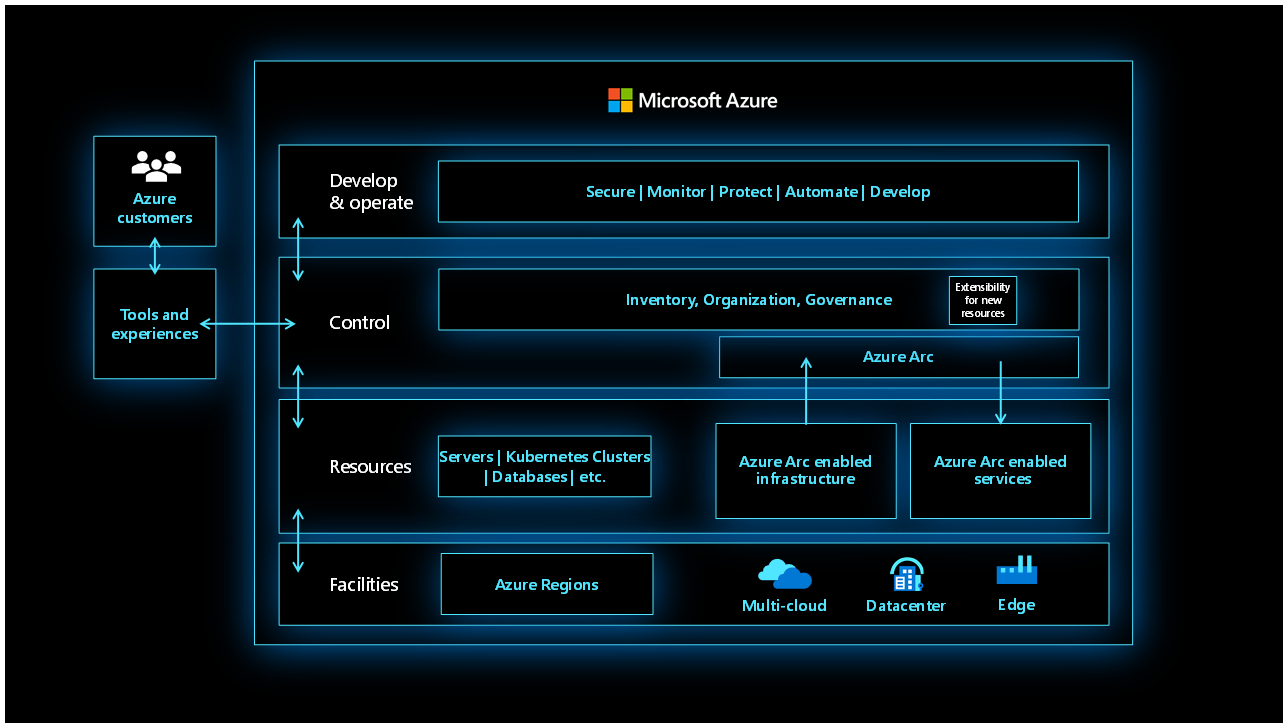Viewport: 1288px width, 728px height.
Task: Click the Inventory, Organization, Governance panel
Action: [758, 299]
